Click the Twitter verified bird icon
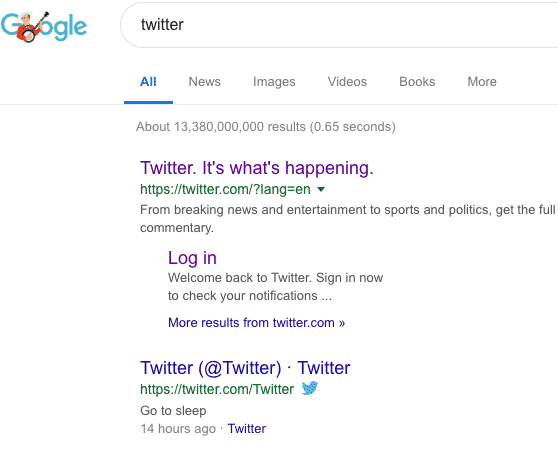The image size is (558, 449). click(x=310, y=388)
